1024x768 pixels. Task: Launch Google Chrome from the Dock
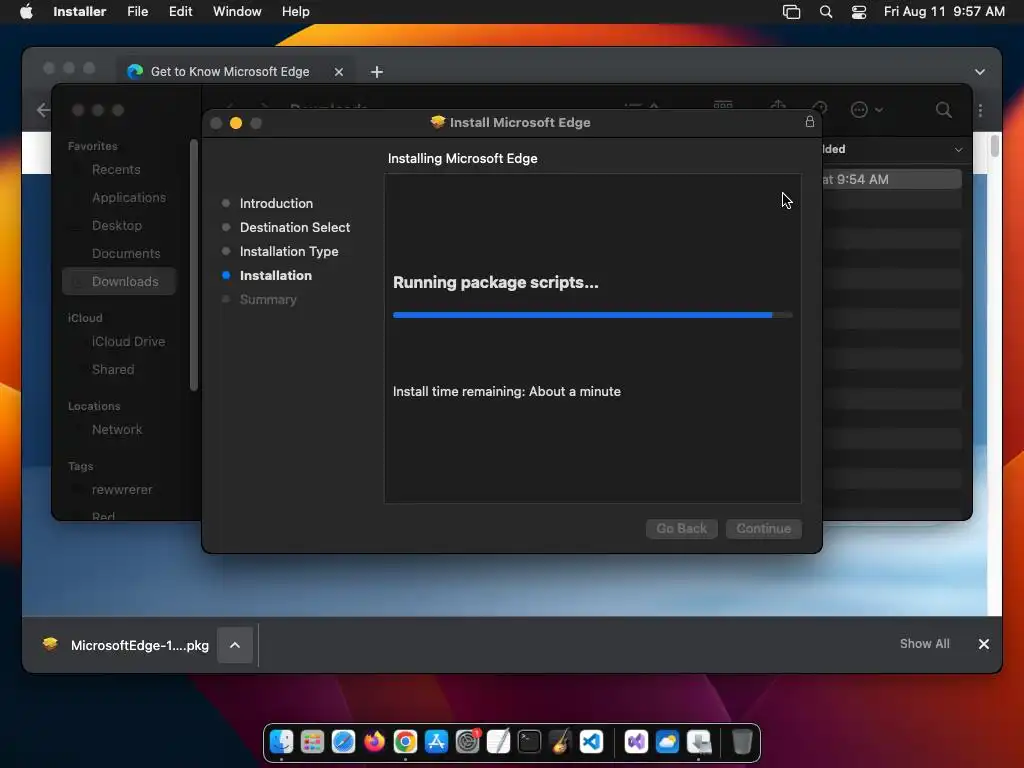click(x=405, y=742)
